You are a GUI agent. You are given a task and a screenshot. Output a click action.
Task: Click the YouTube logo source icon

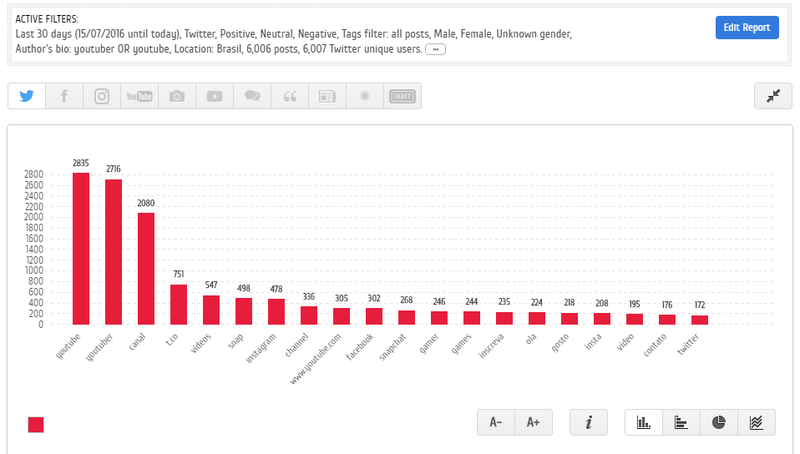click(138, 96)
